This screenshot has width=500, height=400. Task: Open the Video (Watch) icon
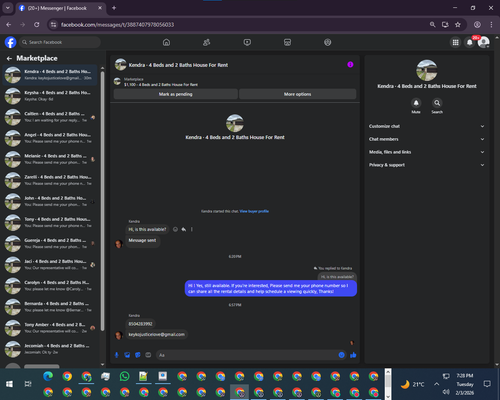click(x=247, y=42)
